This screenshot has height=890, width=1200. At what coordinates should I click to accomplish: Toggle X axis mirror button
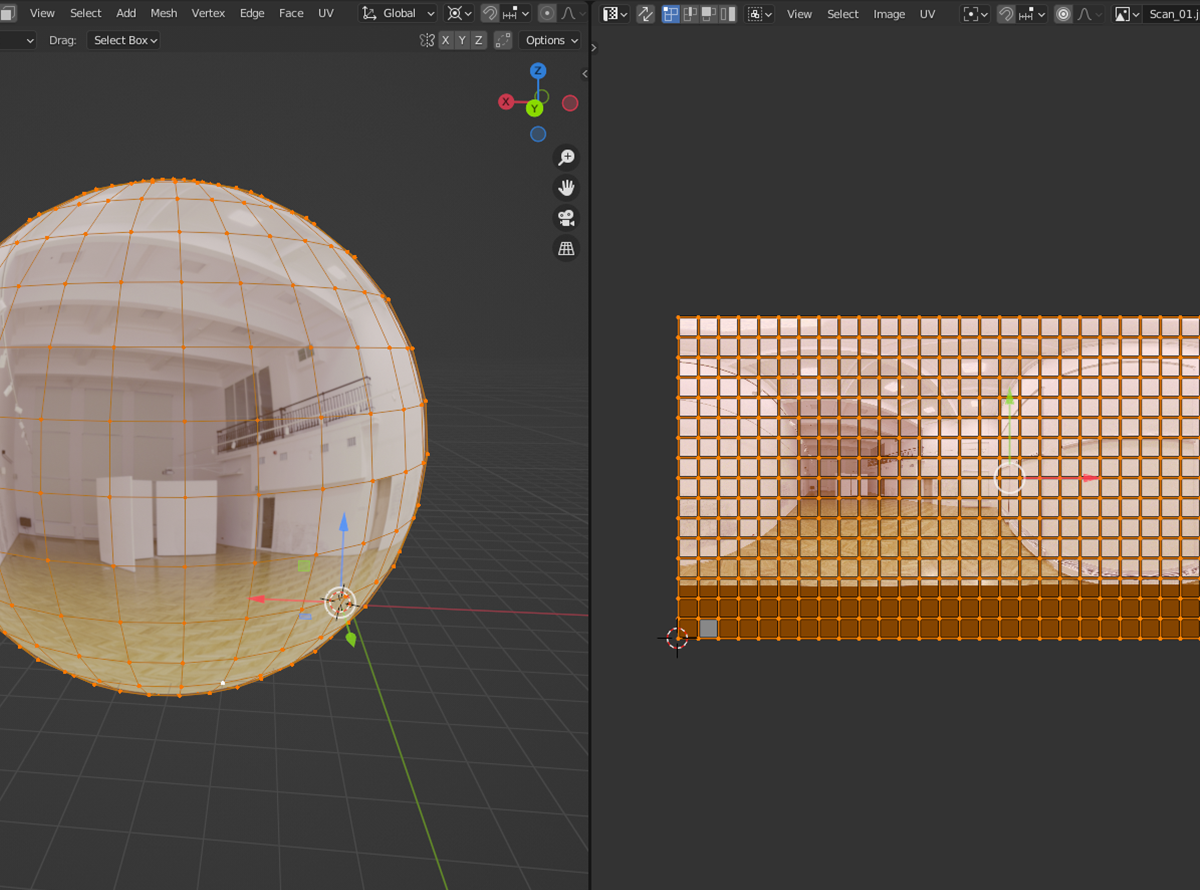[x=445, y=40]
